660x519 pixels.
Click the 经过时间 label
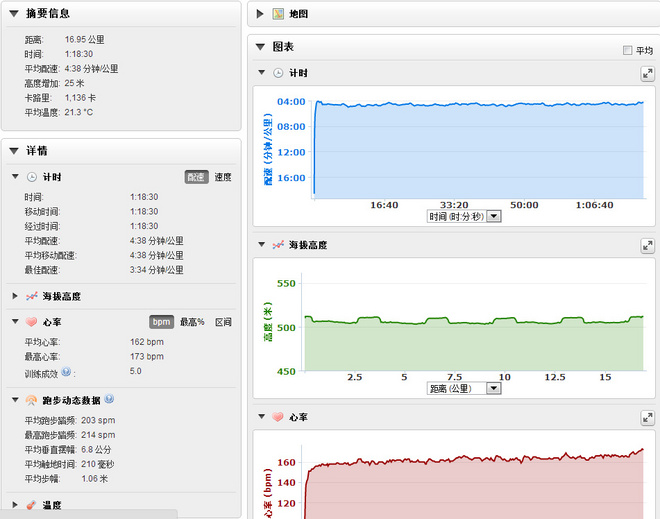coord(43,226)
